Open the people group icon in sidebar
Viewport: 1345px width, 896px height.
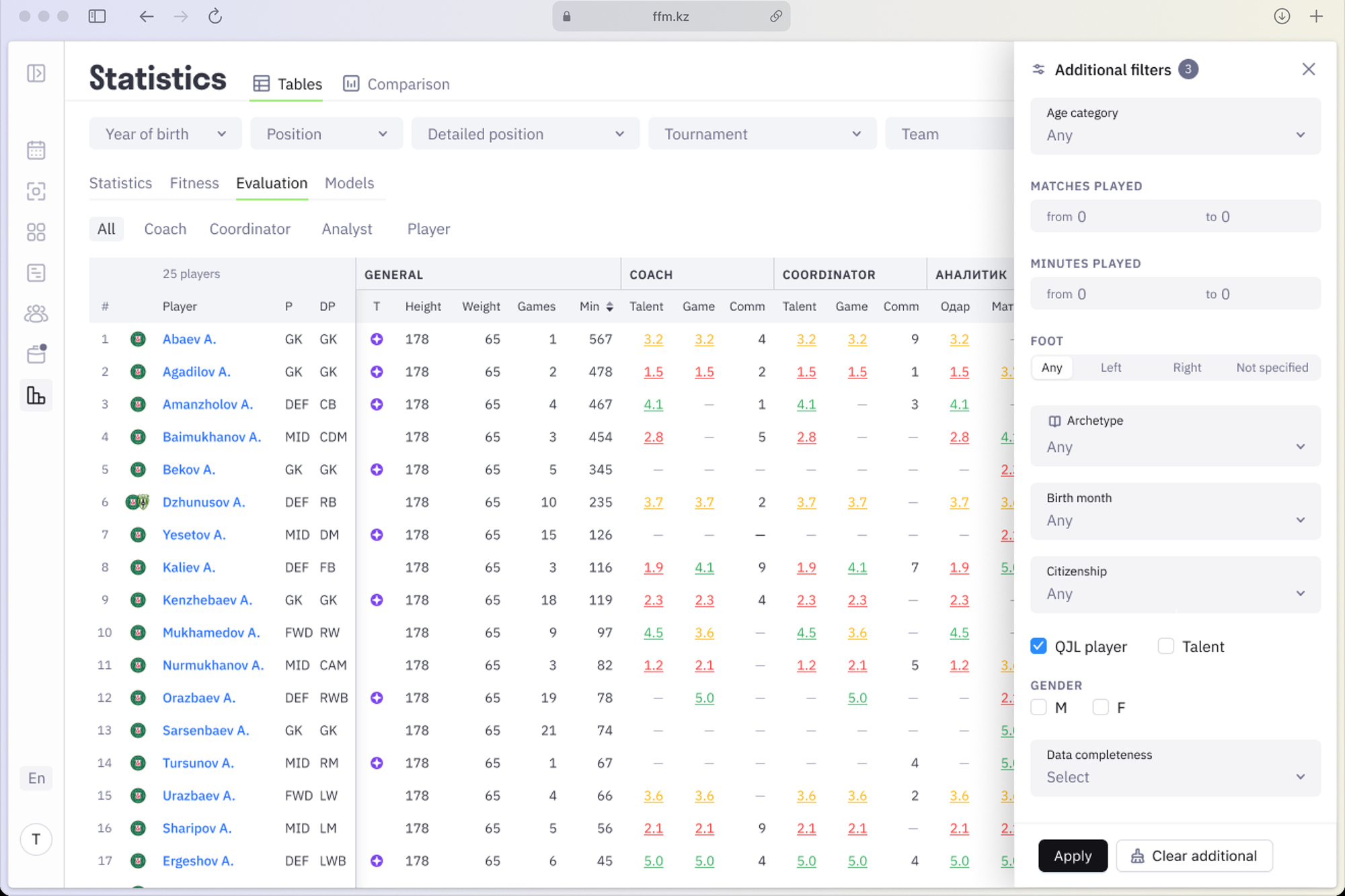click(36, 314)
